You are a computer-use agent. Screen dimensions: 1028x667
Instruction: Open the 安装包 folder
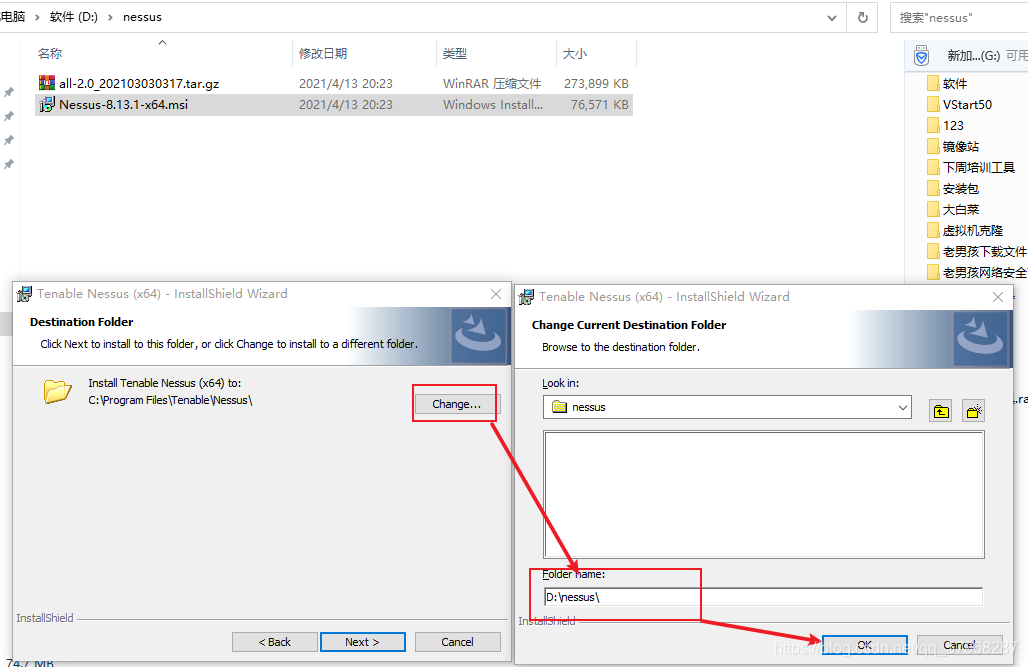click(960, 188)
